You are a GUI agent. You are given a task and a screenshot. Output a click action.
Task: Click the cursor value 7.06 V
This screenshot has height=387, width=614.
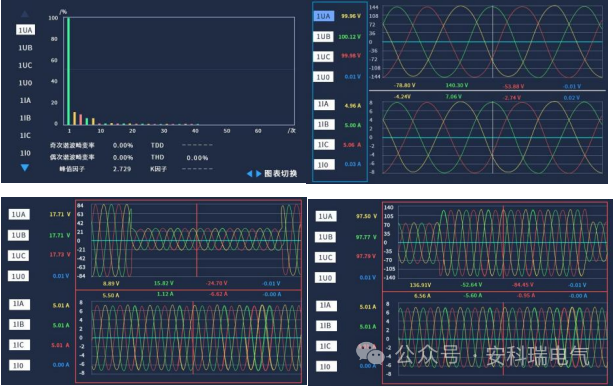click(x=454, y=96)
